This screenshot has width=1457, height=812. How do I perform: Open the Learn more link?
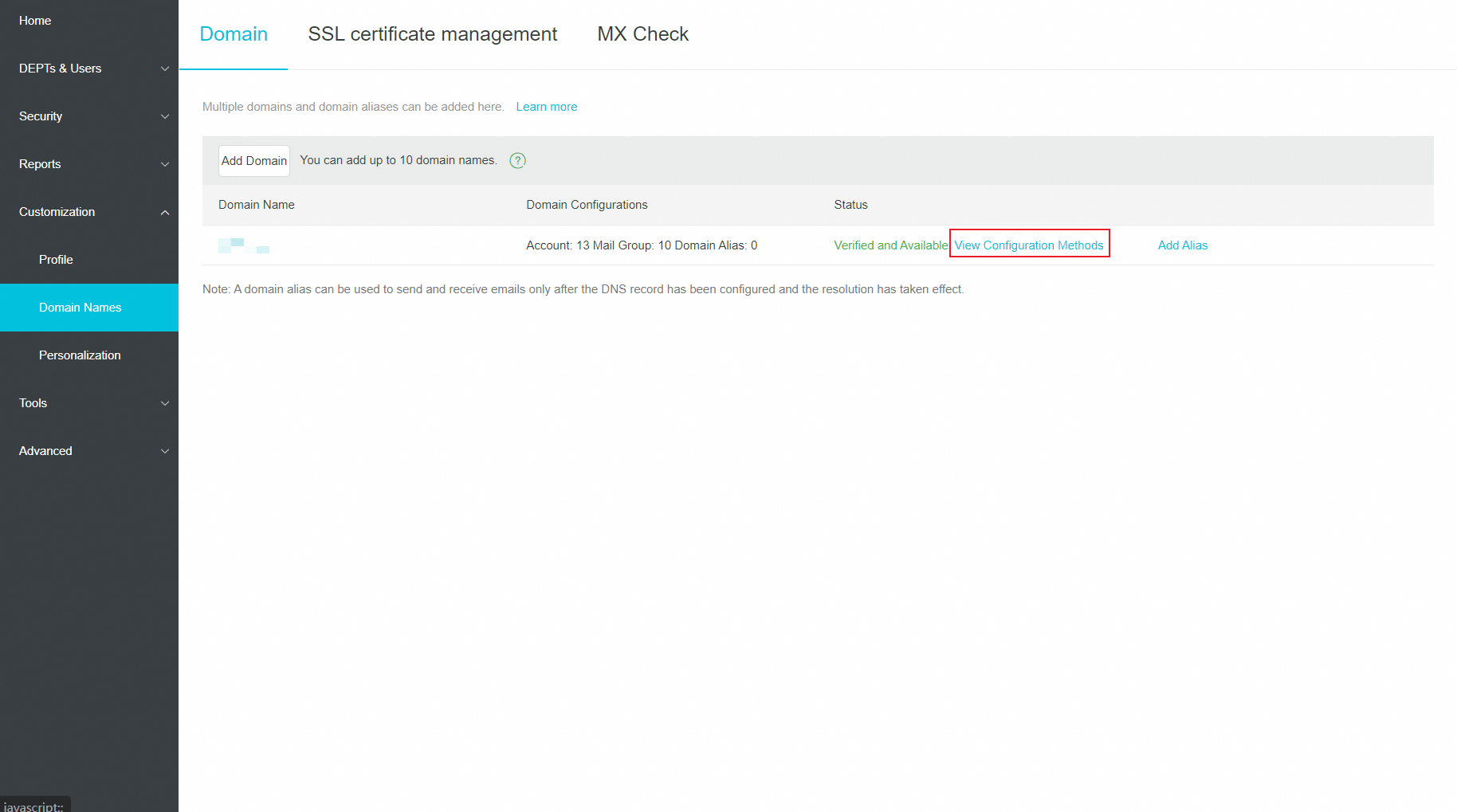[x=547, y=107]
